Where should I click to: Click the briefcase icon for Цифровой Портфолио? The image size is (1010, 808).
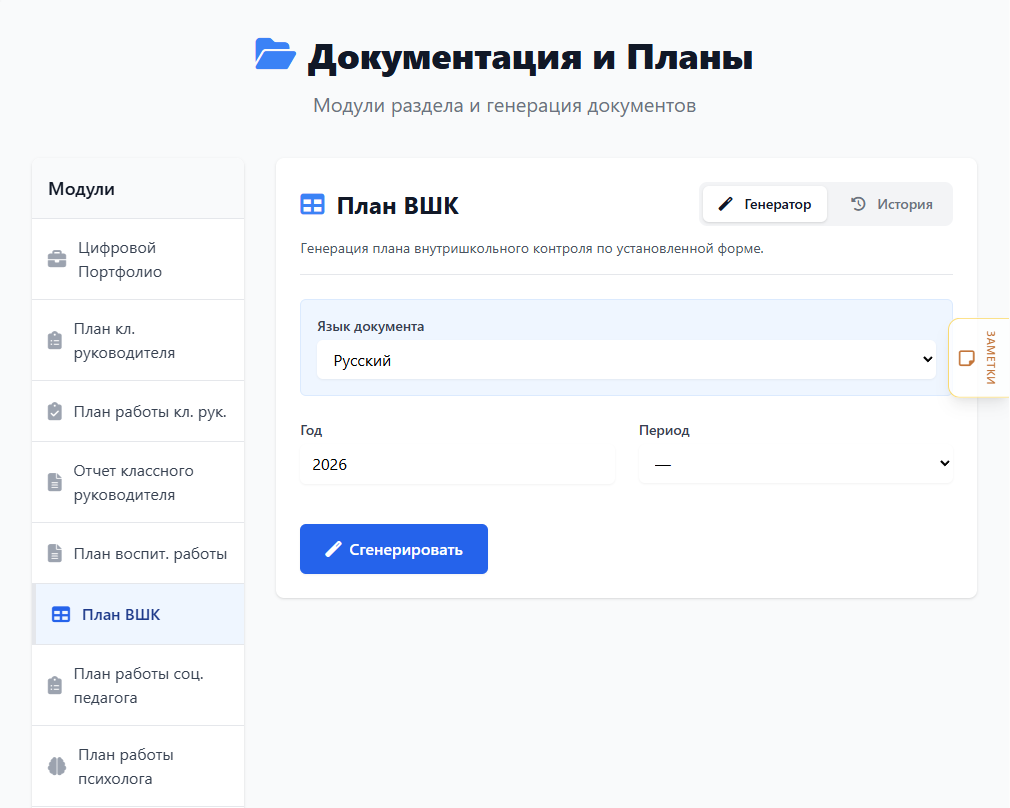point(57,259)
